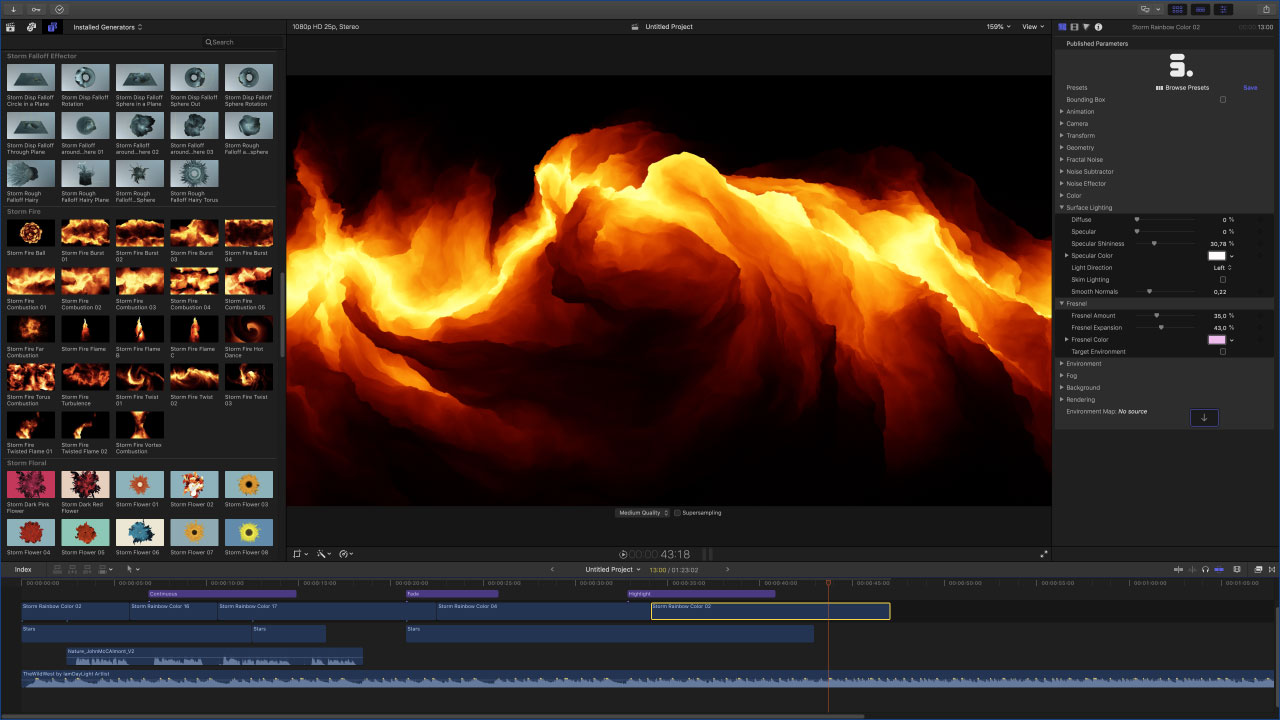
Task: Toggle the Browser panel layout button
Action: click(1178, 9)
